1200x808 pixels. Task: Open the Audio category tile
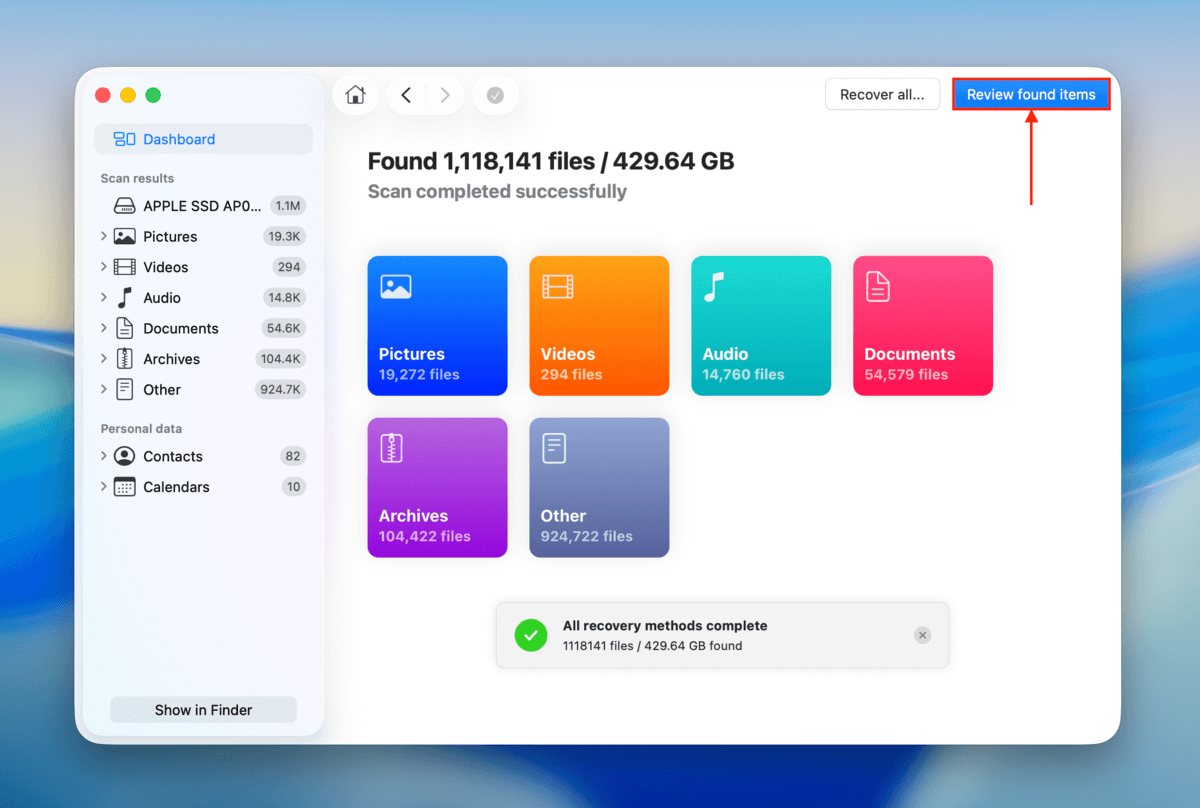click(761, 325)
